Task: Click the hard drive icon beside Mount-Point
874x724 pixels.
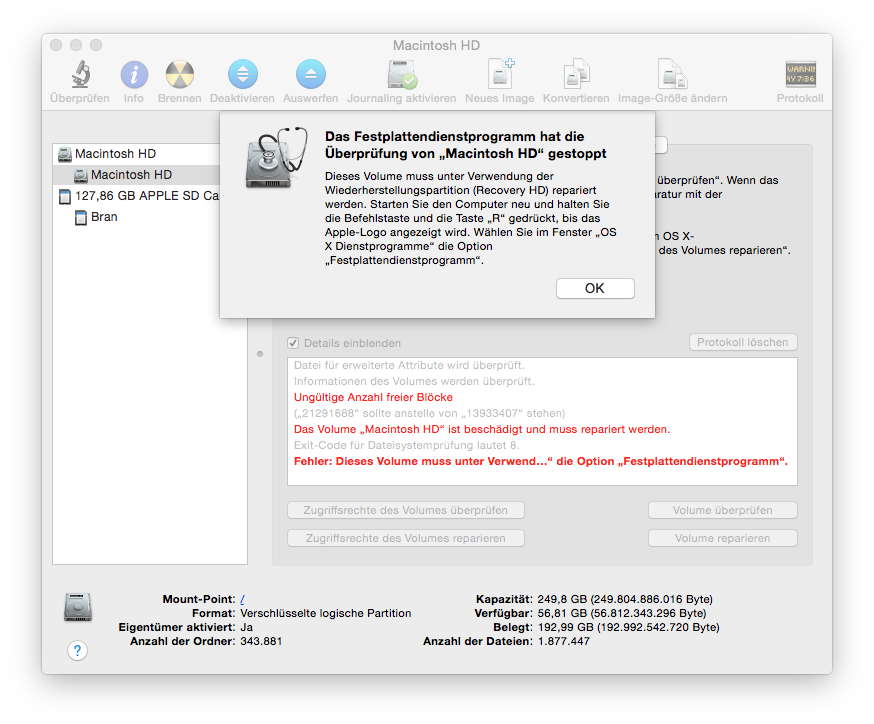Action: pyautogui.click(x=77, y=607)
